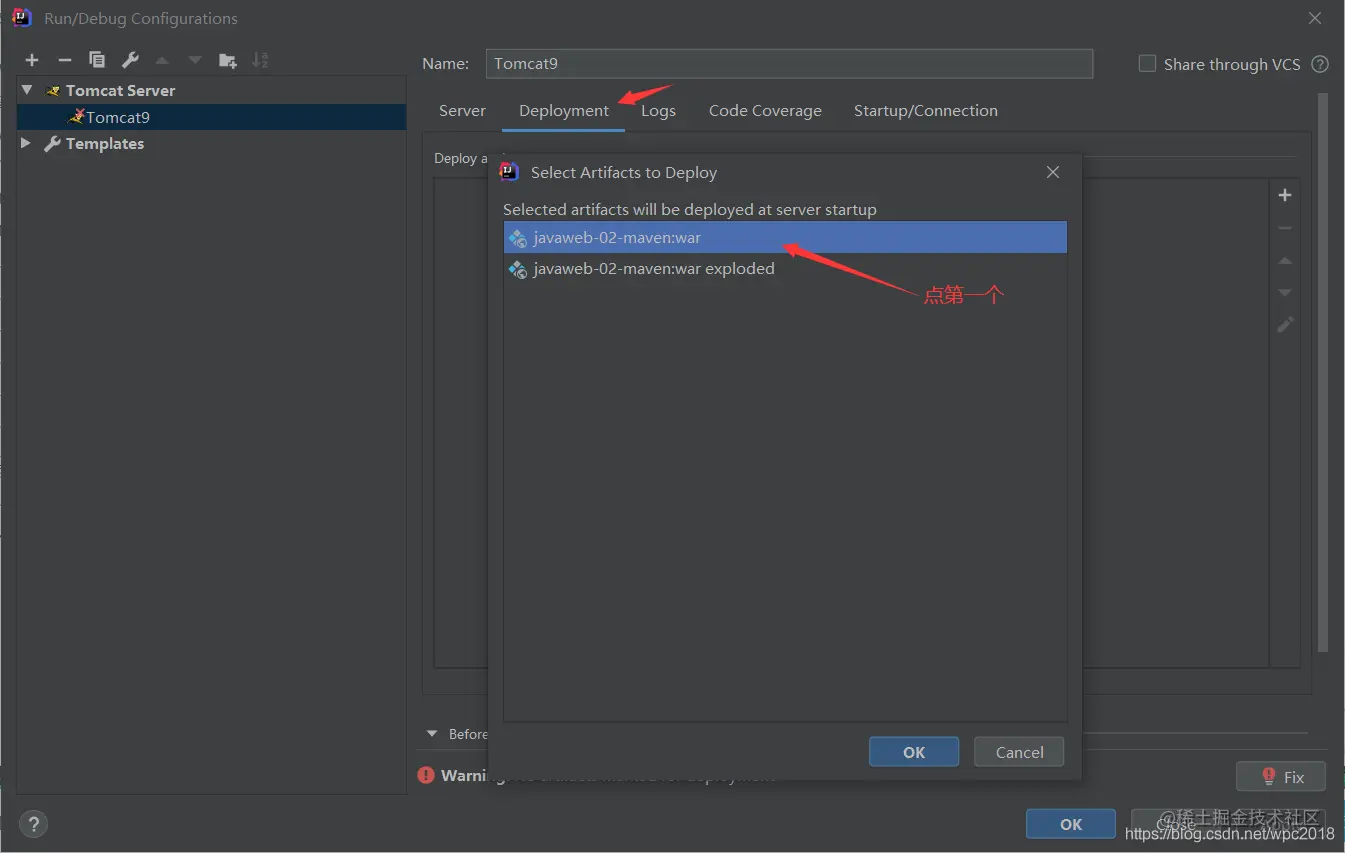Switch to the Logs tab
The image size is (1345, 853).
tap(658, 111)
